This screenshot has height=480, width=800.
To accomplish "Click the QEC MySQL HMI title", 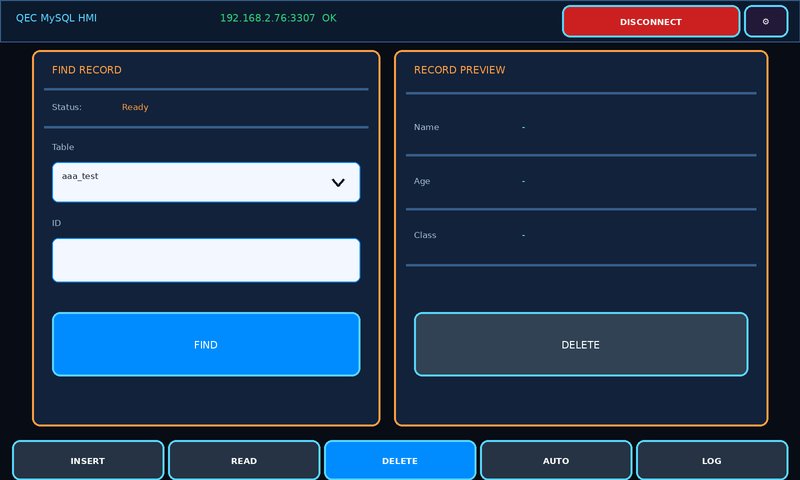I will (56, 18).
